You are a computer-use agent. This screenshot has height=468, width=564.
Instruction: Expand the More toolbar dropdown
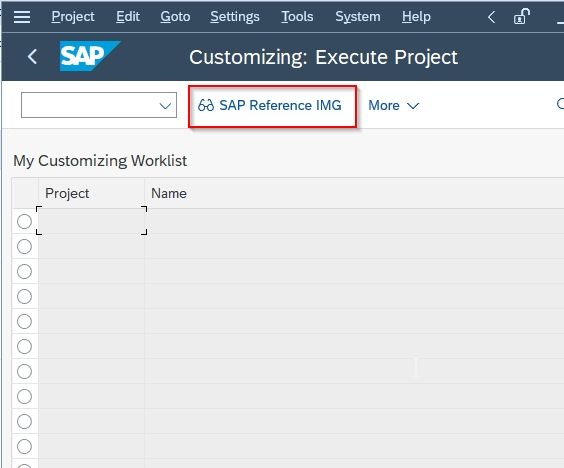(x=394, y=106)
